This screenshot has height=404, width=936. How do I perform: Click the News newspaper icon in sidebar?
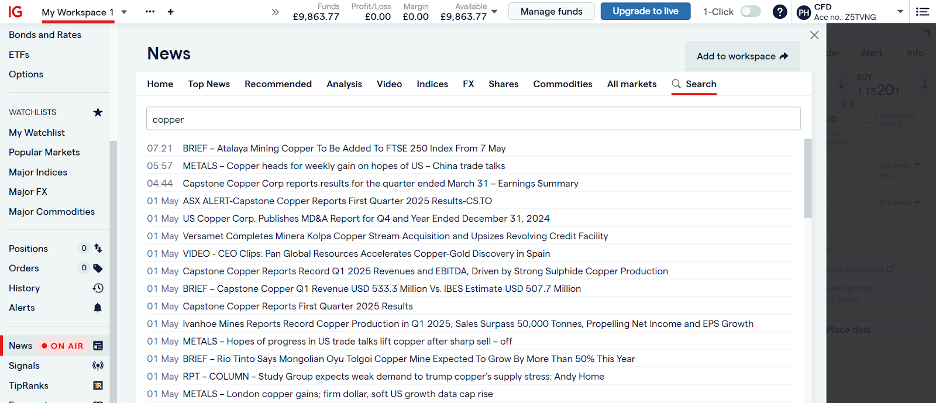click(x=98, y=346)
